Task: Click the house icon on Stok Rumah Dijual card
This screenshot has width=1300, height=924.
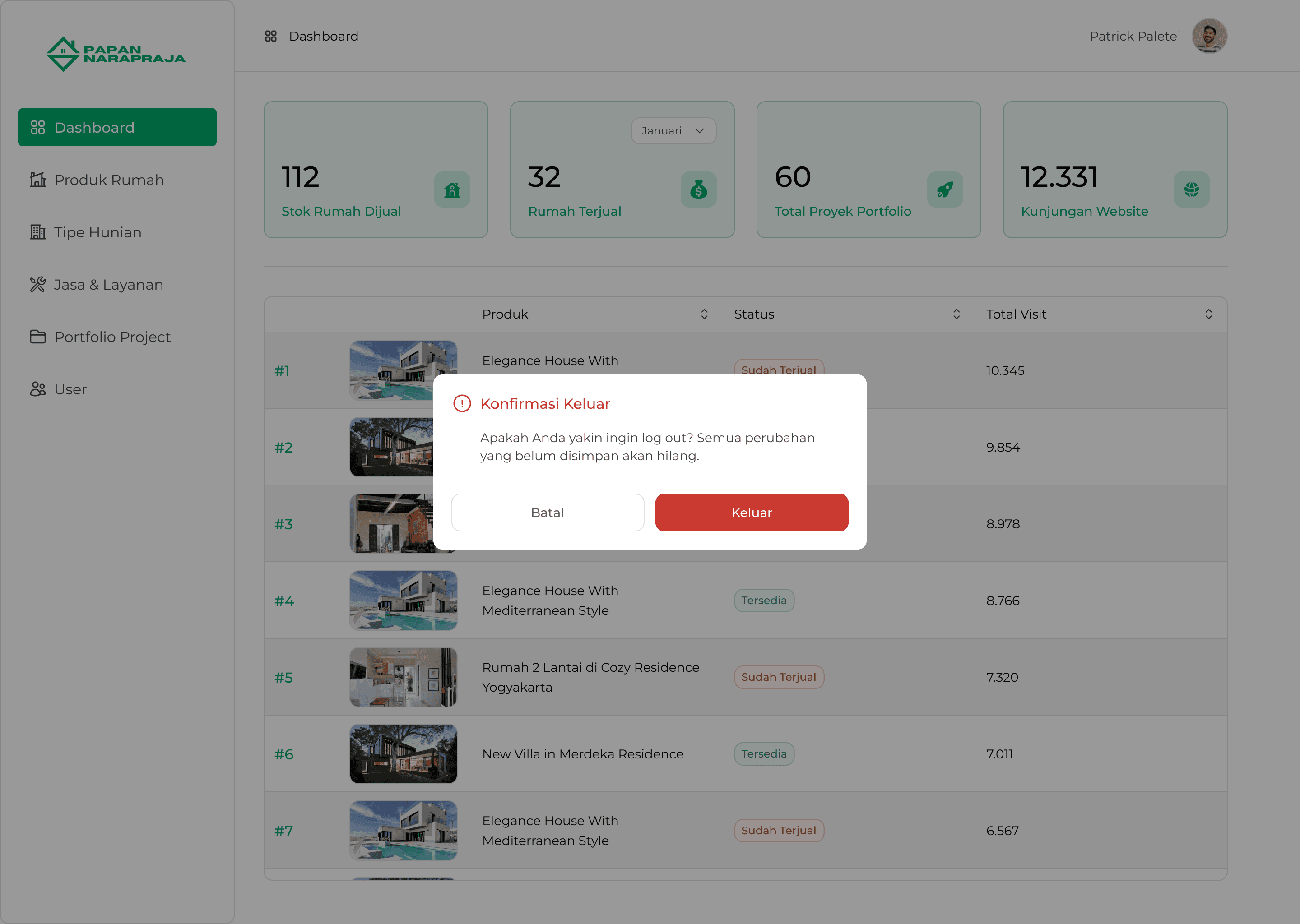Action: pyautogui.click(x=452, y=189)
